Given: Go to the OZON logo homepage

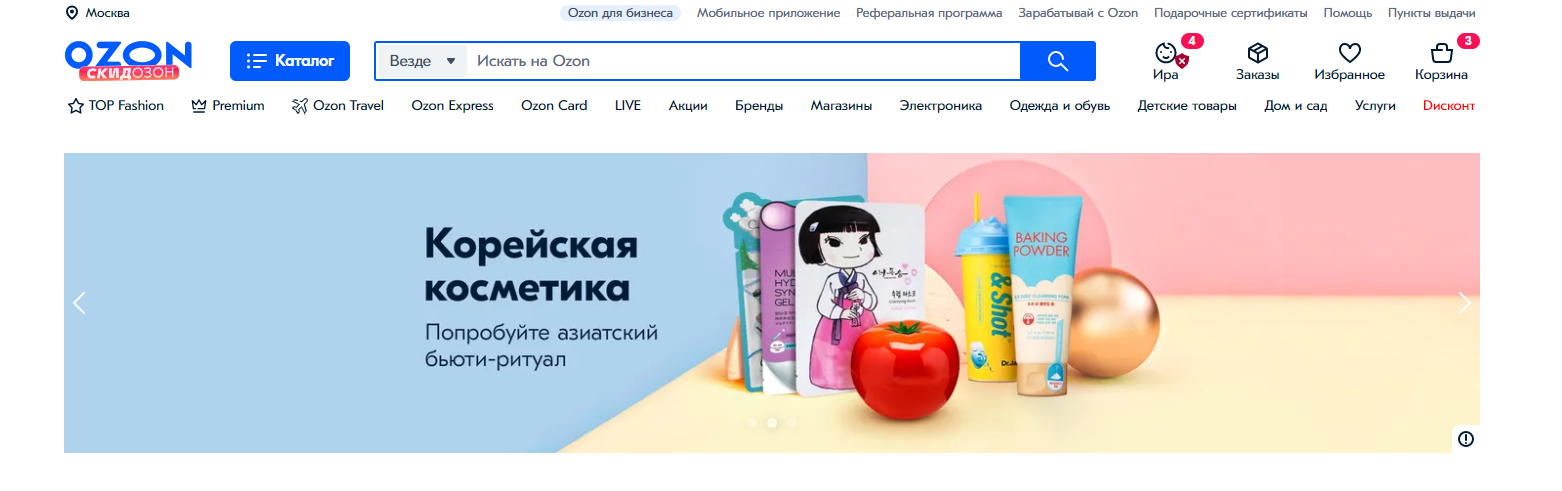Looking at the screenshot, I should (128, 61).
